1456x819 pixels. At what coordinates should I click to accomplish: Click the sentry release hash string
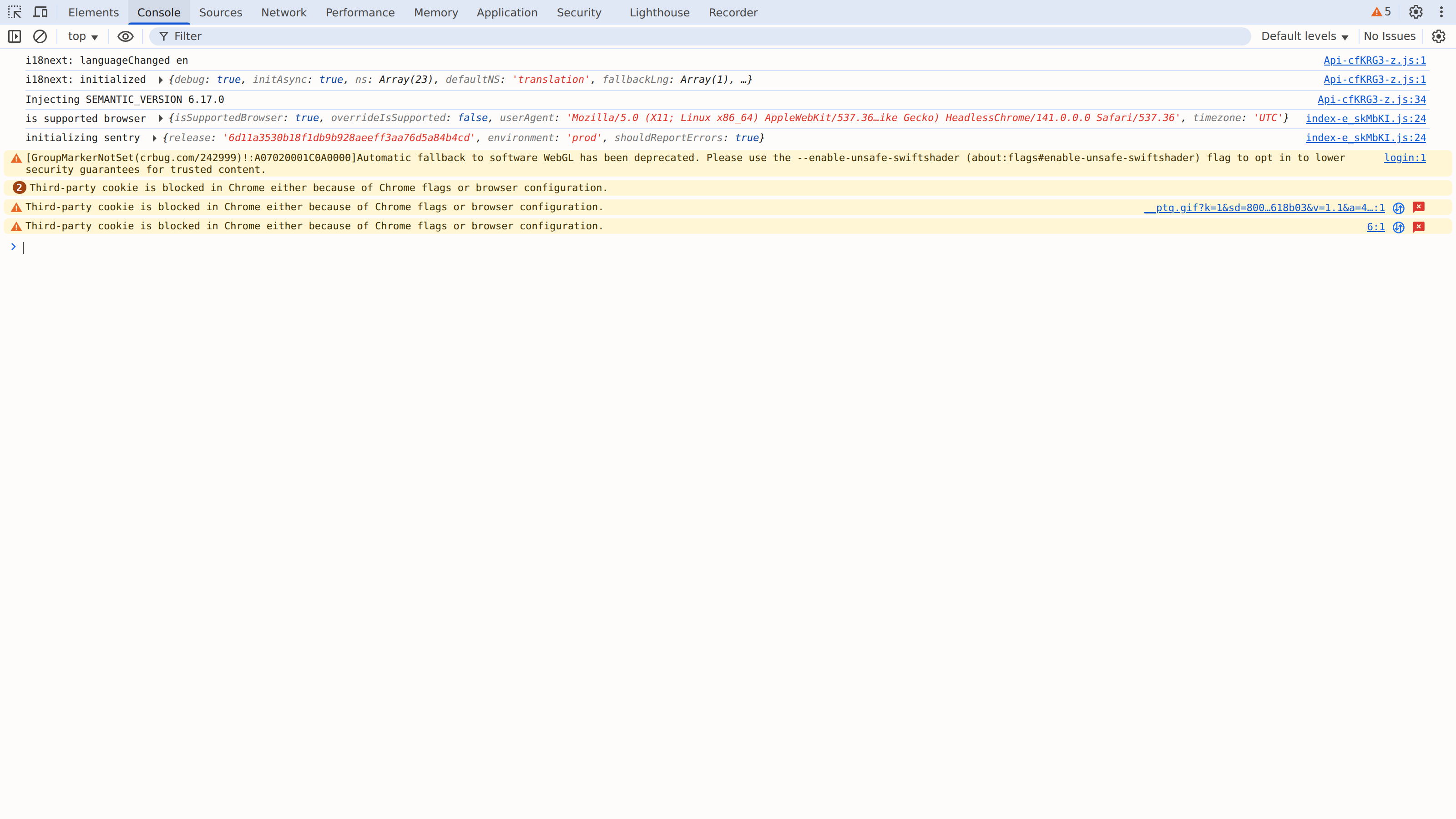349,138
